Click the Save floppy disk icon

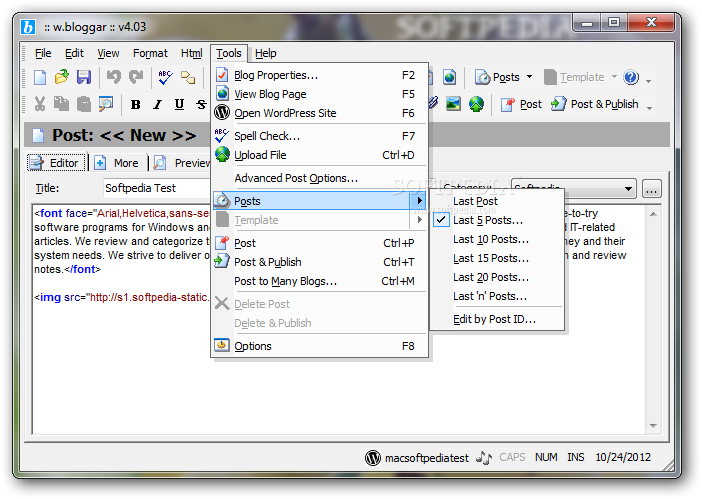point(84,77)
